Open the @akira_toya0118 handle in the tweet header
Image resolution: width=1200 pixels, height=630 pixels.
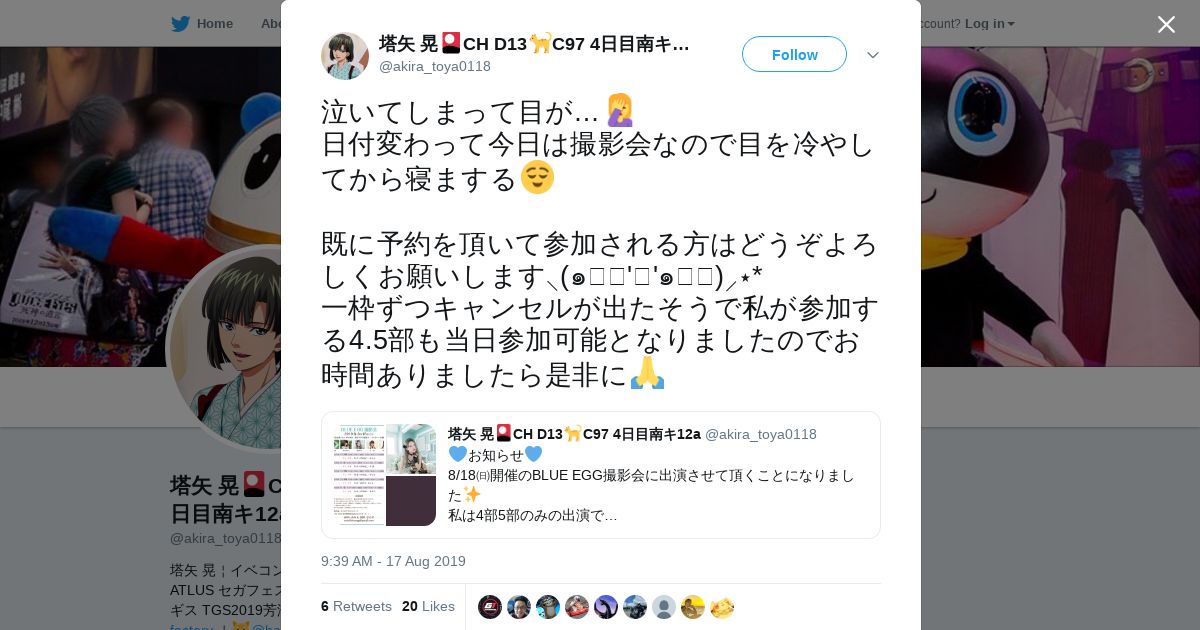click(x=435, y=66)
